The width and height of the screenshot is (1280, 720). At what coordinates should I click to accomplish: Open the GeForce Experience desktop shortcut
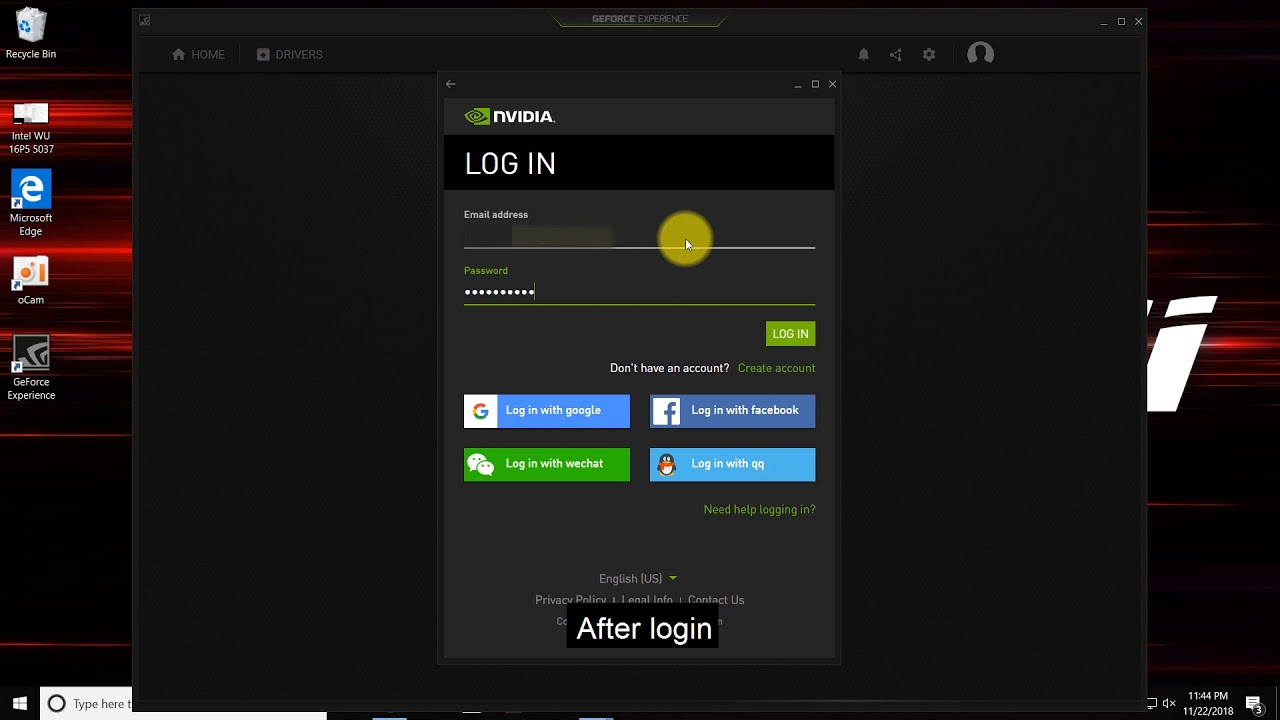tap(31, 368)
